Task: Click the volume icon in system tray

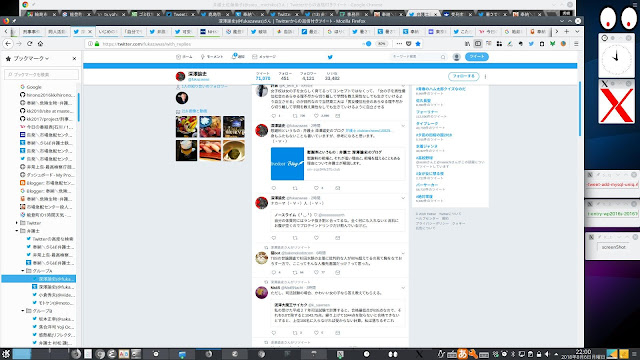Action: click(547, 354)
